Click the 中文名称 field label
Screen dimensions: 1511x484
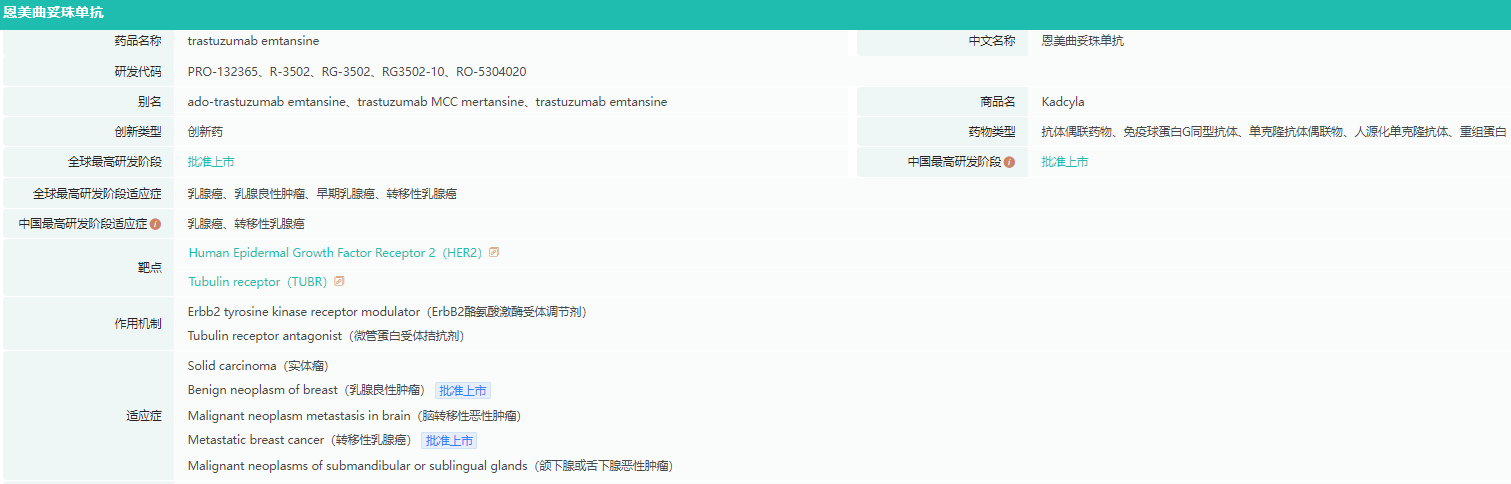click(x=992, y=41)
